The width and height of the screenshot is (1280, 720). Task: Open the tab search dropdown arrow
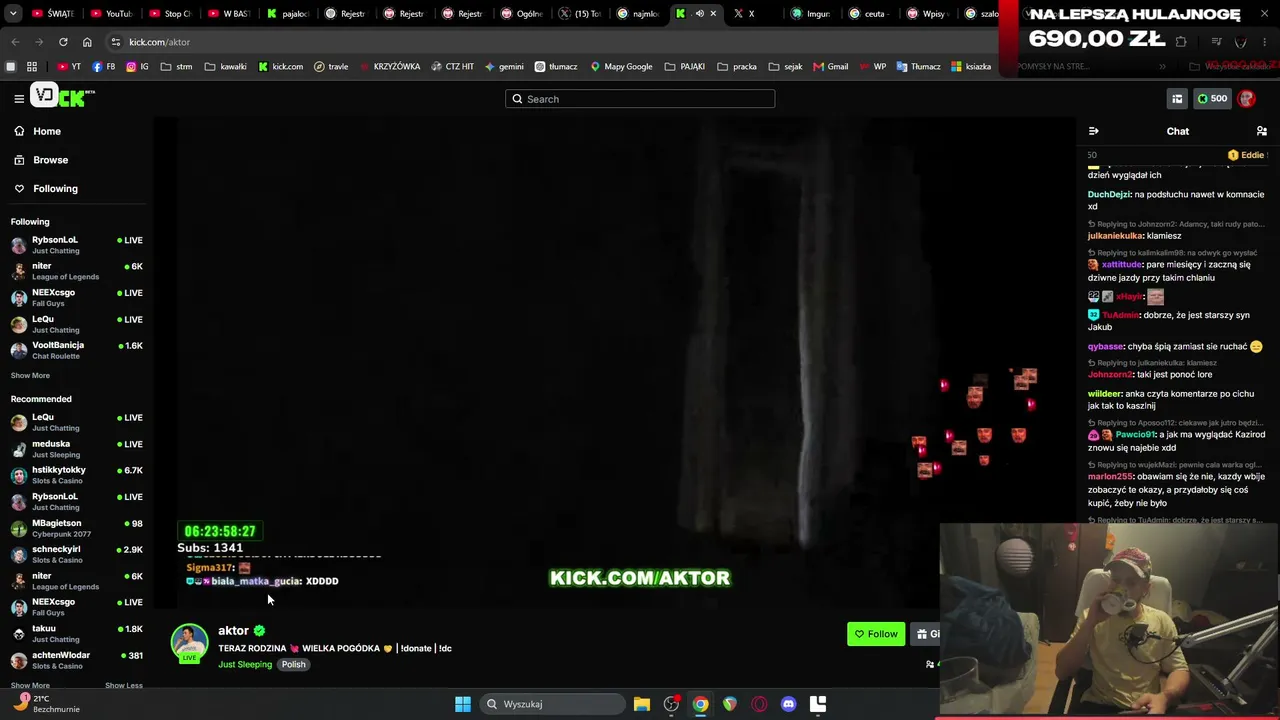click(x=13, y=14)
